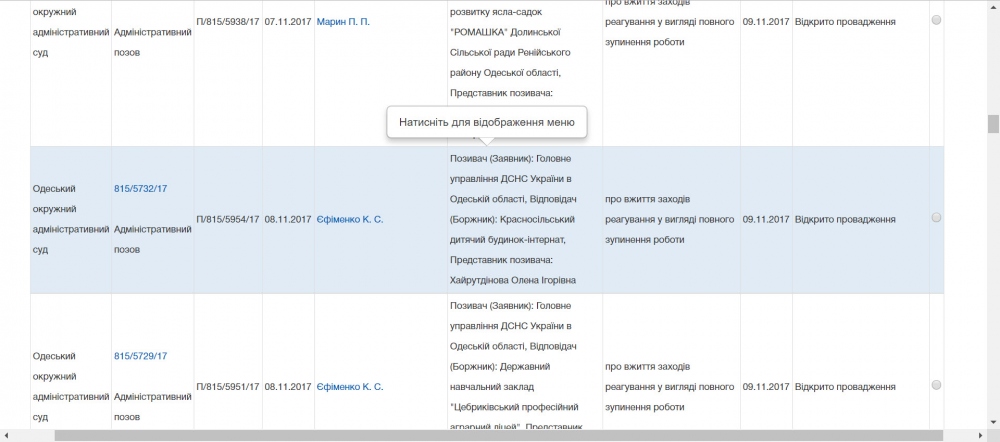
Task: Click parties cell mentioning Красносільський дитячий будинок-інтернат
Action: pyautogui.click(x=524, y=219)
